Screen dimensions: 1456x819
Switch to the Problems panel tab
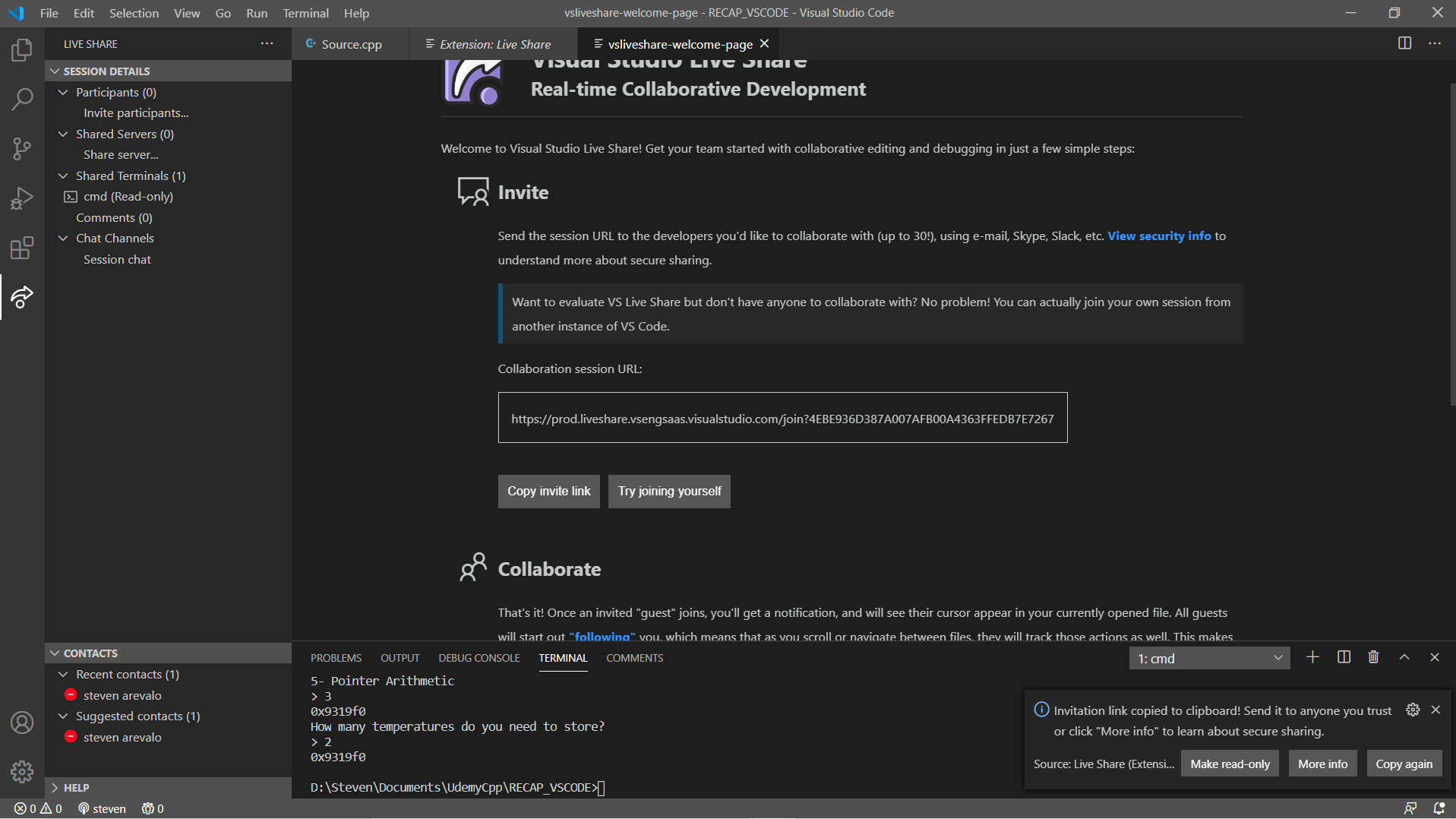[x=336, y=658]
